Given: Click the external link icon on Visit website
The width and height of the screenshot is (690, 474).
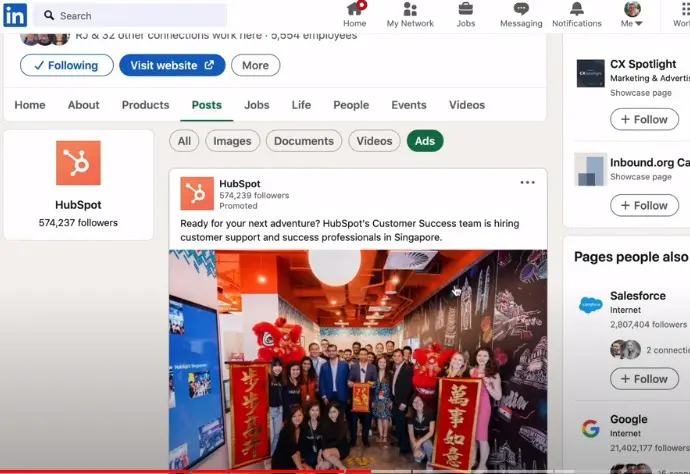Looking at the screenshot, I should click(209, 65).
